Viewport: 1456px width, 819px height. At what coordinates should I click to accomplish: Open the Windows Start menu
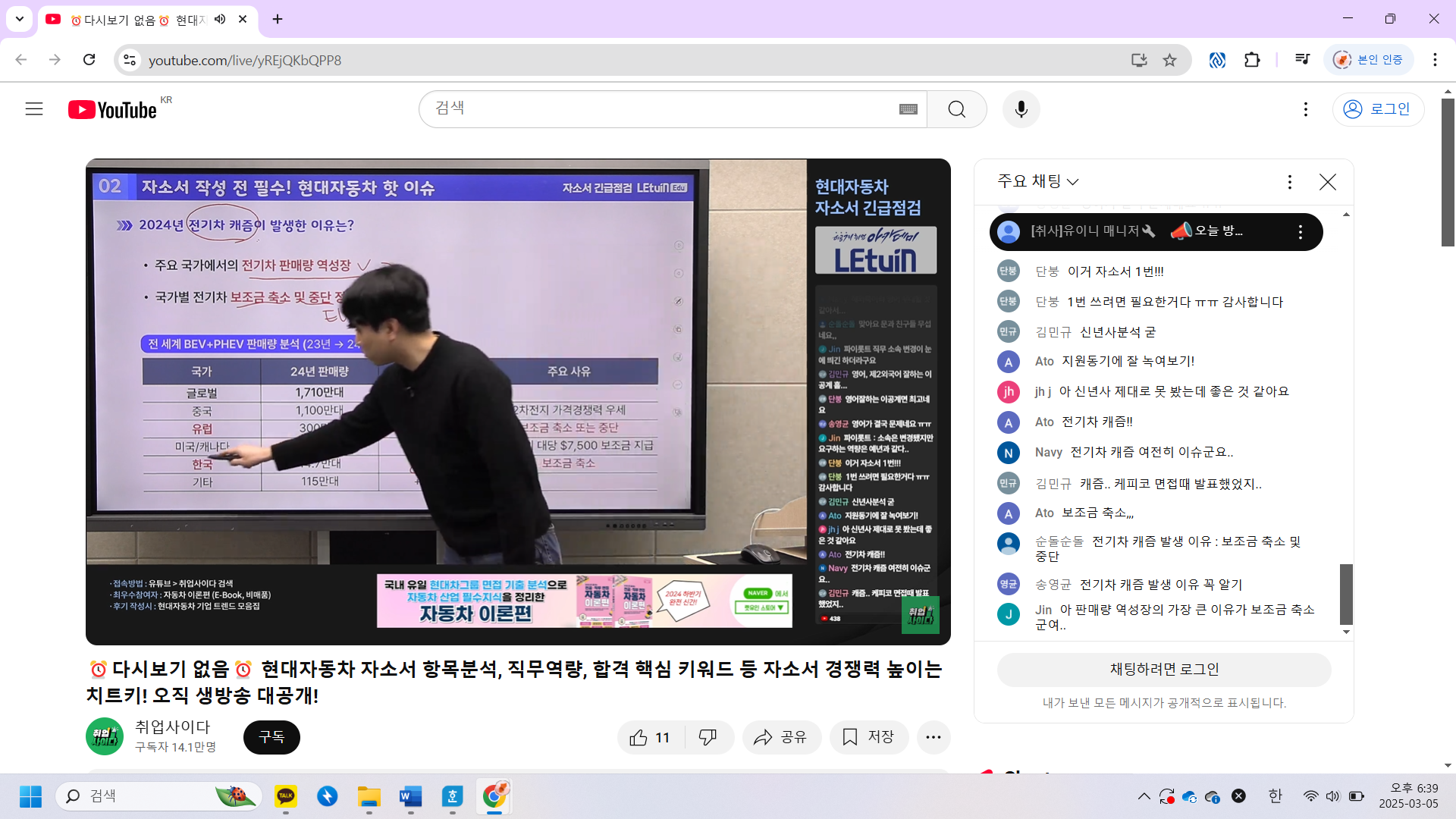(30, 796)
